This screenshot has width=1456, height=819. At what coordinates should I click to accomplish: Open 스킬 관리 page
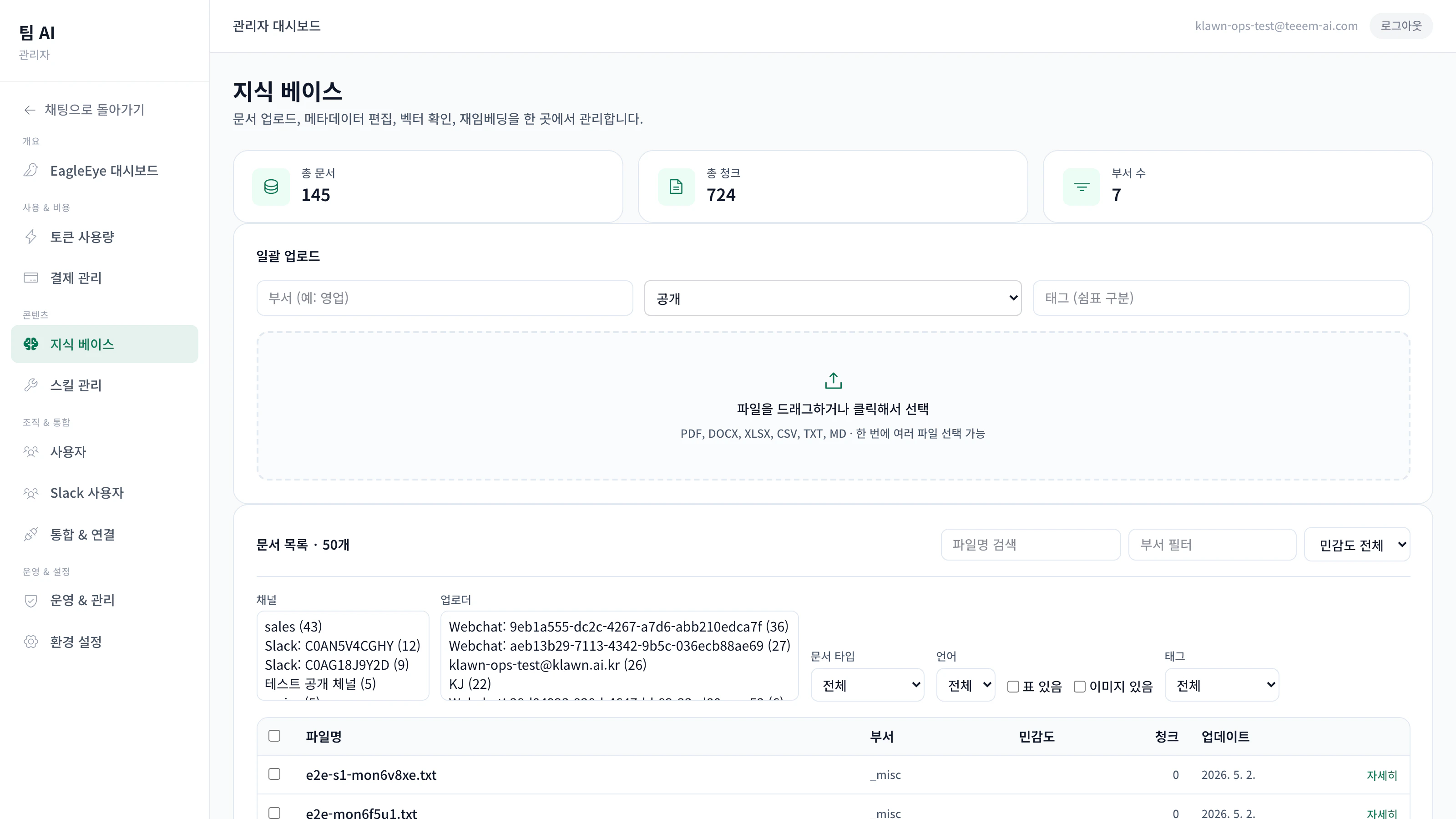click(105, 385)
